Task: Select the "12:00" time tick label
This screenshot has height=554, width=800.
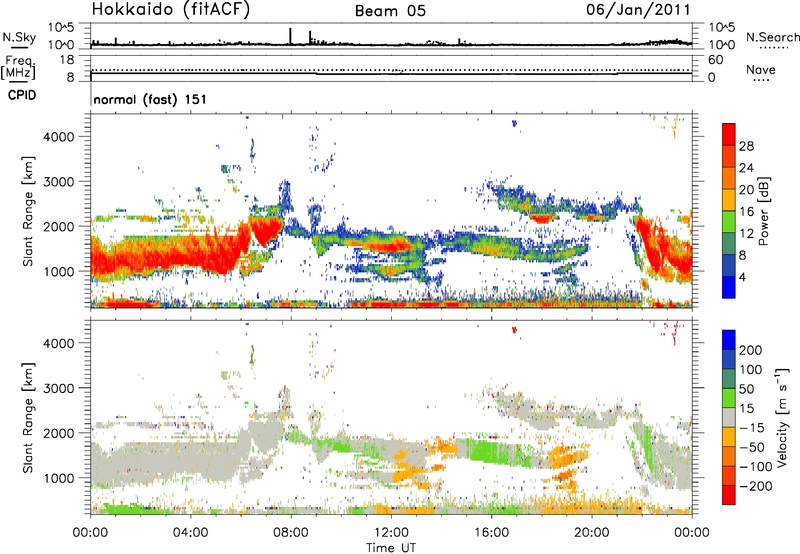Action: pos(391,533)
